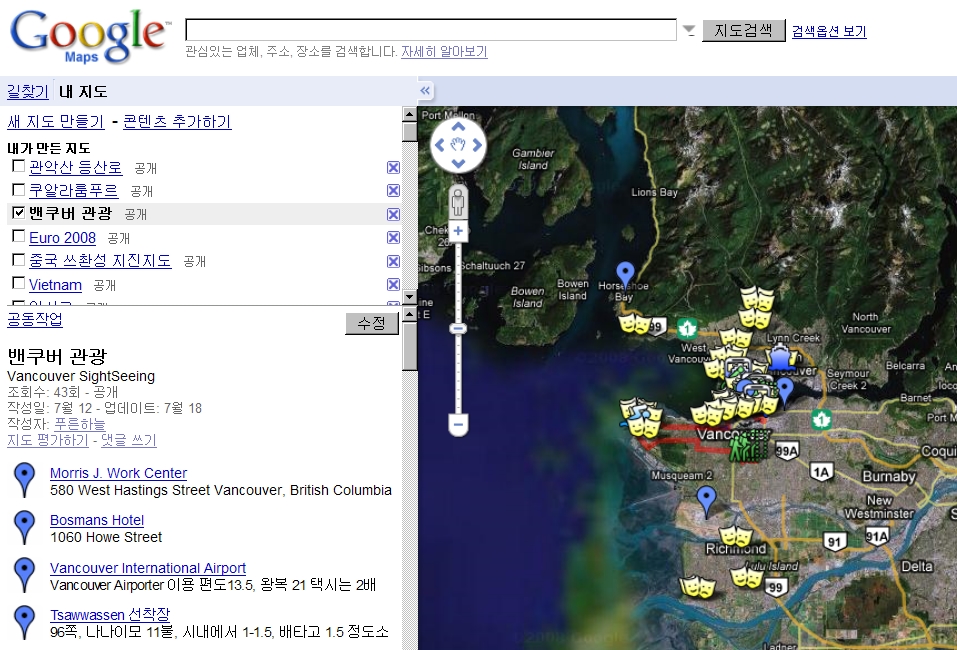This screenshot has width=957, height=650.
Task: Click the Google Maps logo
Action: pyautogui.click(x=90, y=37)
